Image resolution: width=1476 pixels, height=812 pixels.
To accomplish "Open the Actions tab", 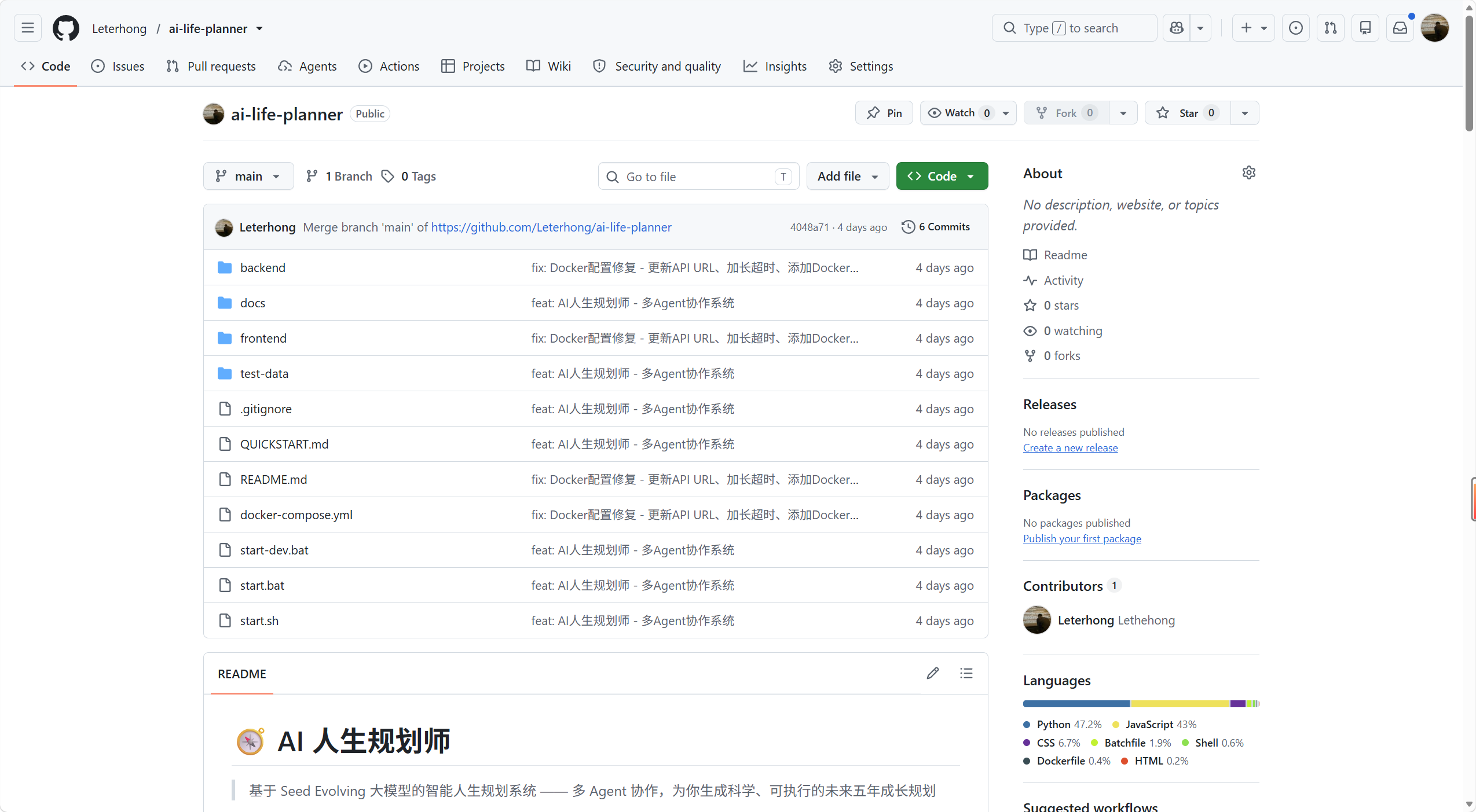I will pos(389,66).
